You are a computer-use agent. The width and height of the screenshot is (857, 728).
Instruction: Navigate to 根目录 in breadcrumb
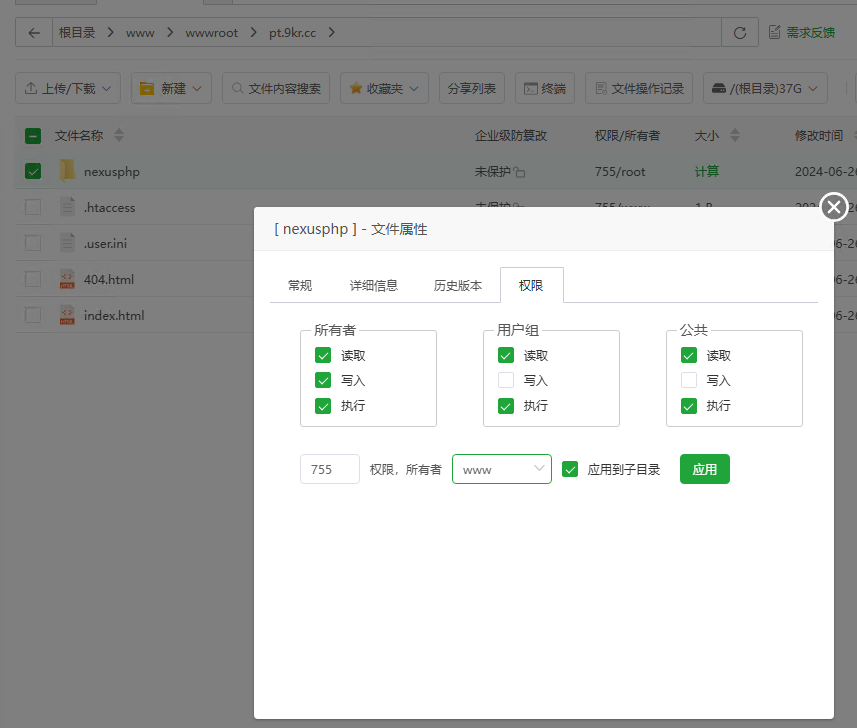77,33
